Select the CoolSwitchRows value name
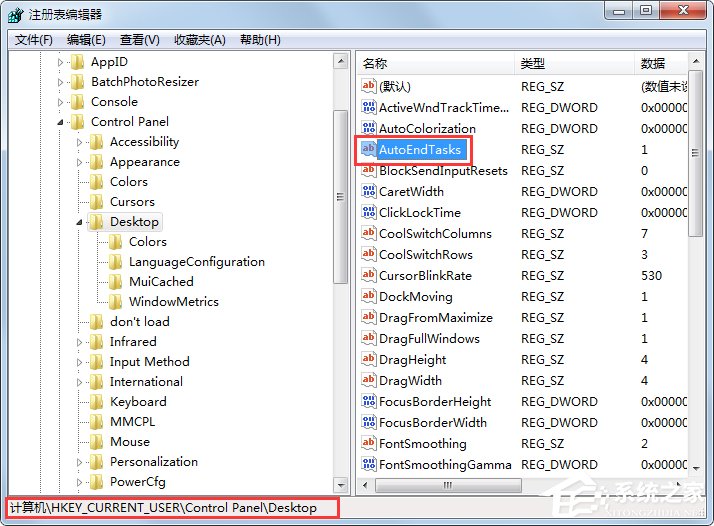714x526 pixels. [x=426, y=255]
